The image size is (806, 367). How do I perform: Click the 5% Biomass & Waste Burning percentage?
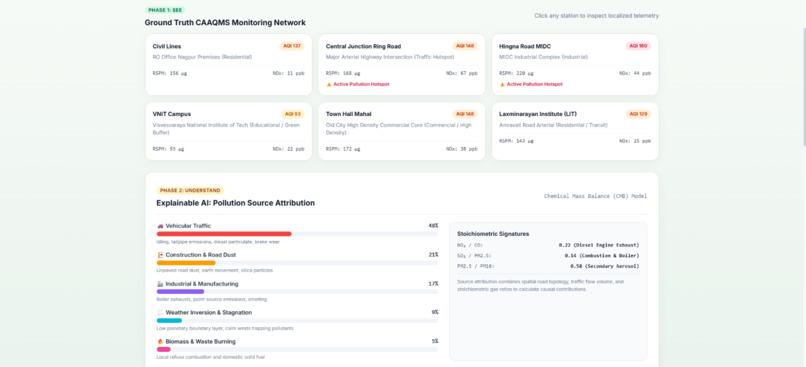pos(435,341)
